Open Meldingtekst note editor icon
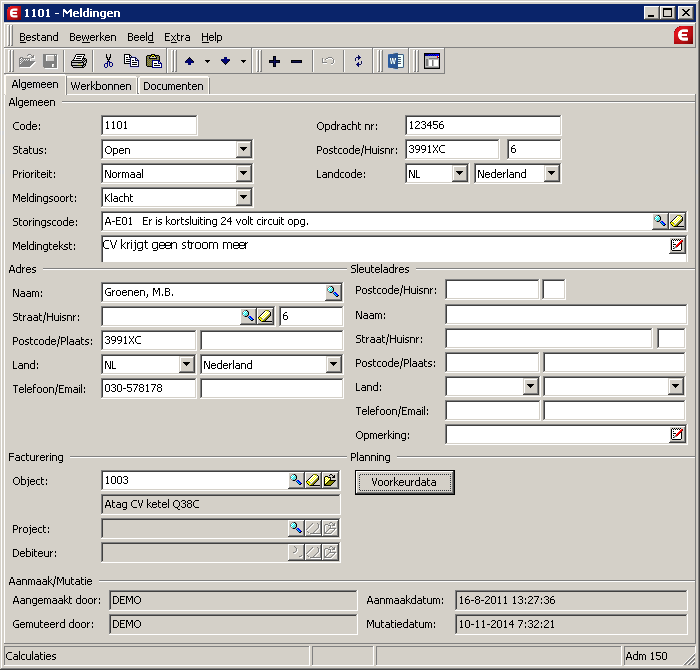The image size is (700, 670). [x=677, y=245]
